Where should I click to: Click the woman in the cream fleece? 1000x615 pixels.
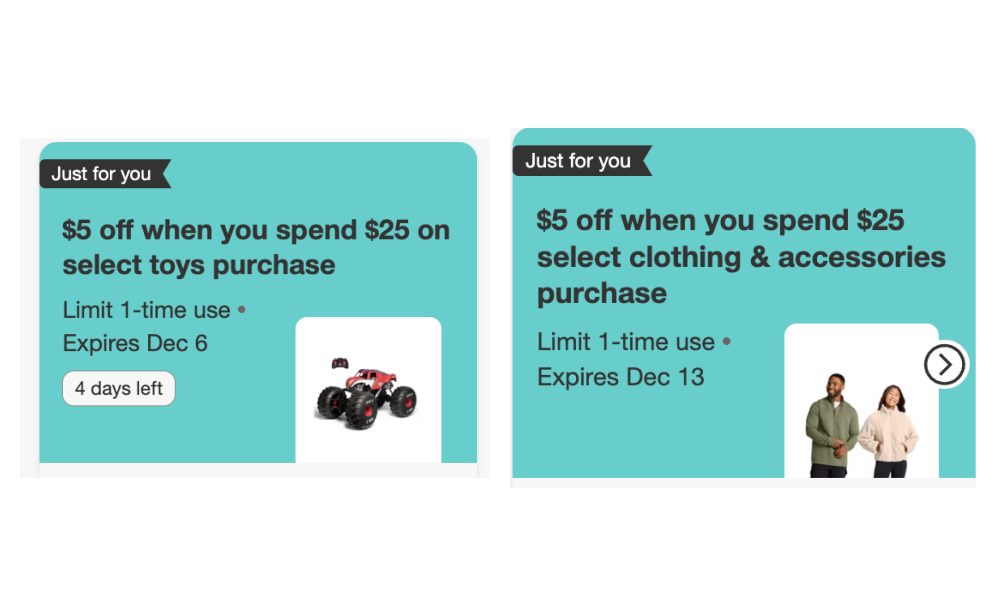click(x=887, y=432)
